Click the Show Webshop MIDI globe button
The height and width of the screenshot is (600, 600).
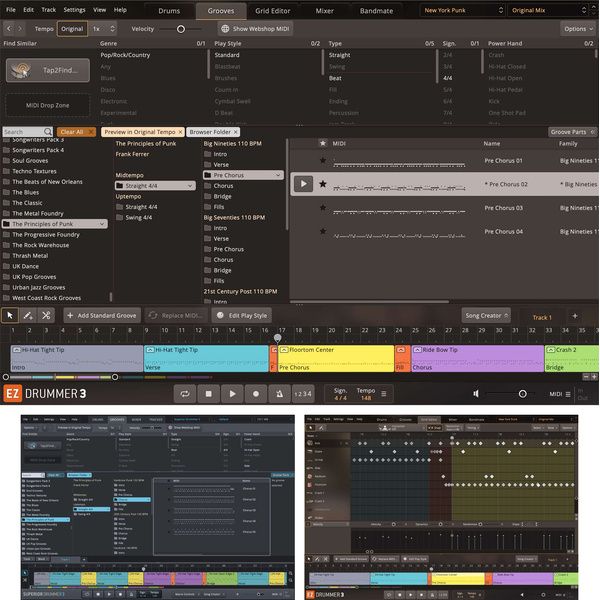(x=255, y=29)
